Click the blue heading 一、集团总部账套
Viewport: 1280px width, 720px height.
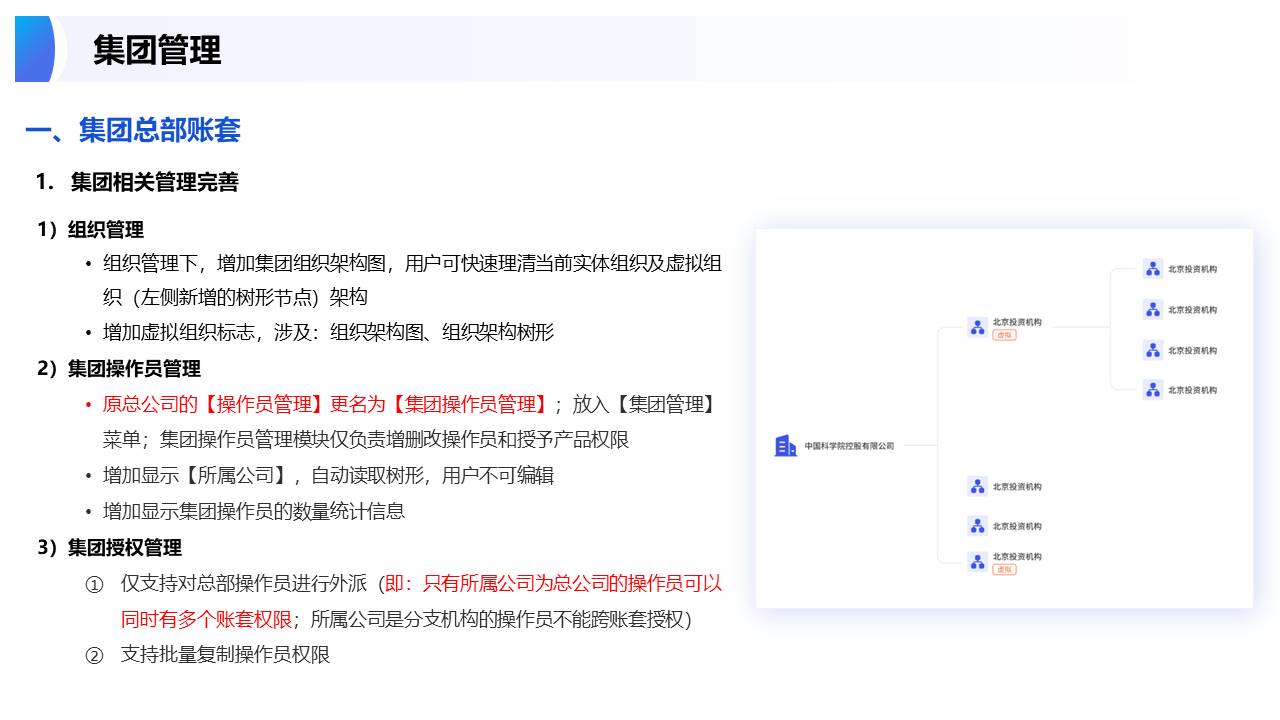[133, 130]
